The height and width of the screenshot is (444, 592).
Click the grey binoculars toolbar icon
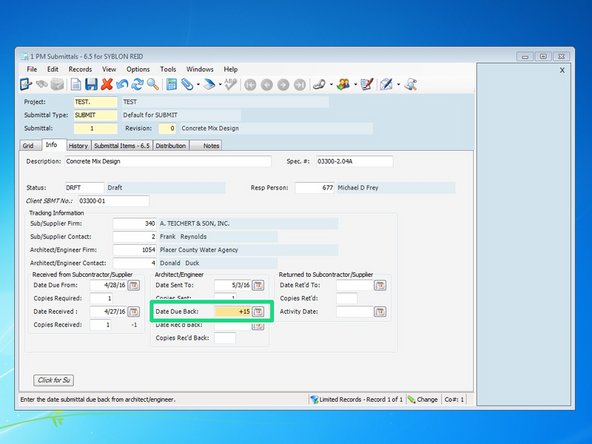(x=41, y=84)
